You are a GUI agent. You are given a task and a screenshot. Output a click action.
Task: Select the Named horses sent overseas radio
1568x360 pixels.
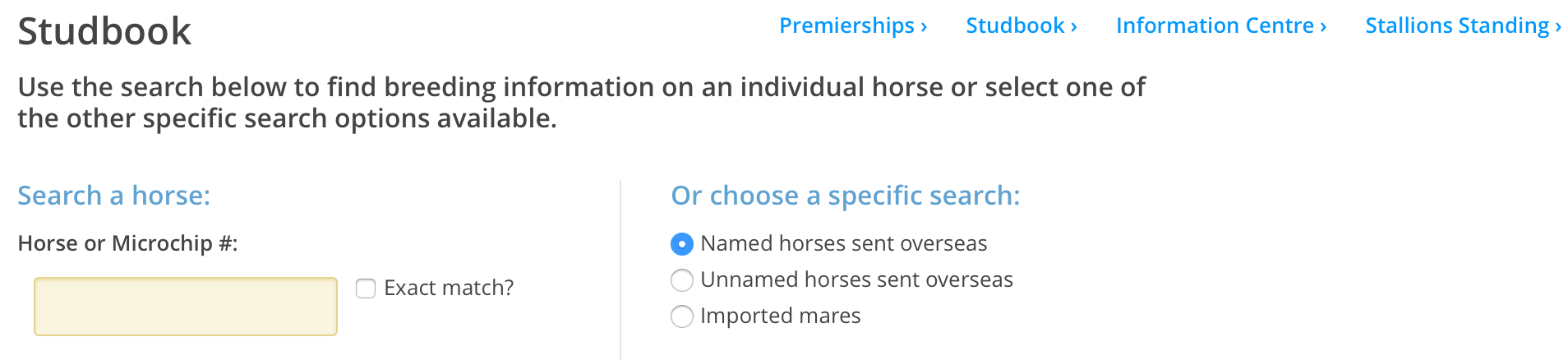682,244
